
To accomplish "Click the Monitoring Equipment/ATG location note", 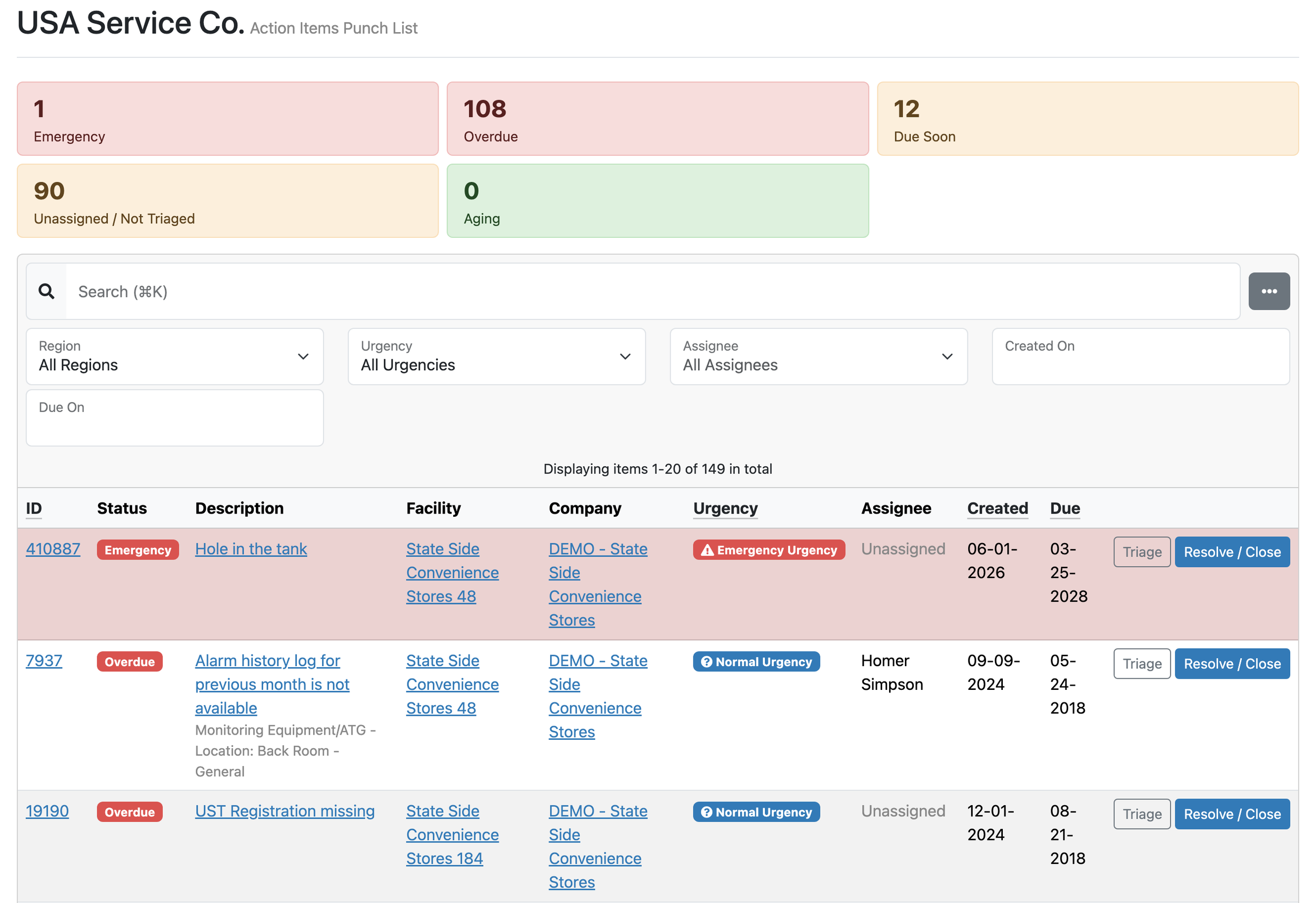I will tap(285, 751).
